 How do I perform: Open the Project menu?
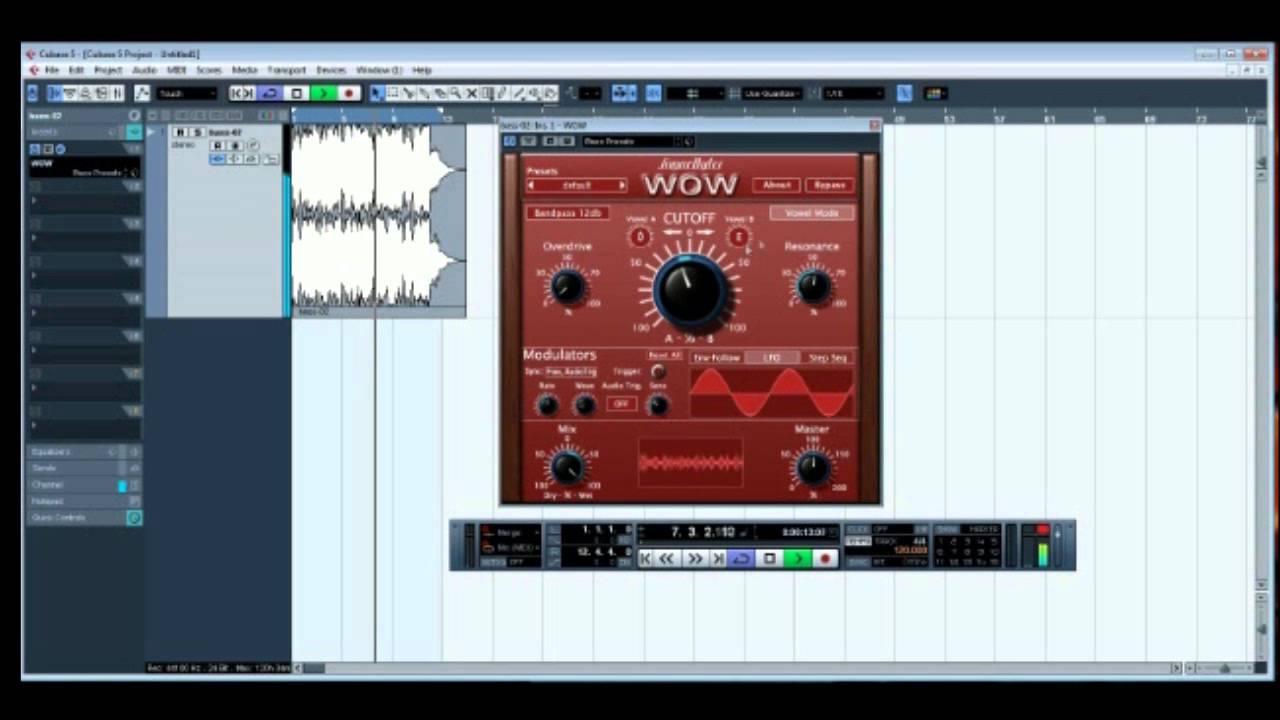click(108, 70)
